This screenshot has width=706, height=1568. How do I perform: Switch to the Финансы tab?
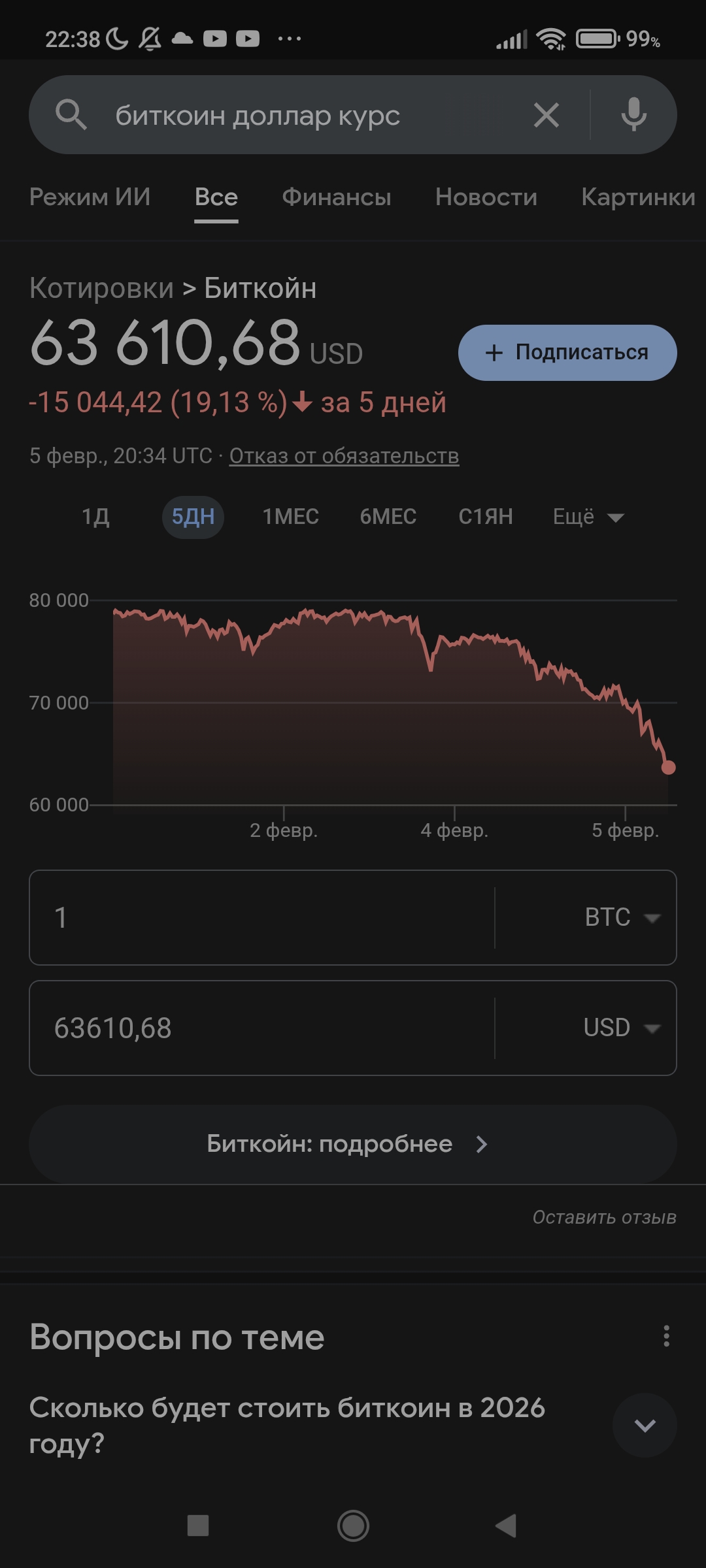coord(336,197)
